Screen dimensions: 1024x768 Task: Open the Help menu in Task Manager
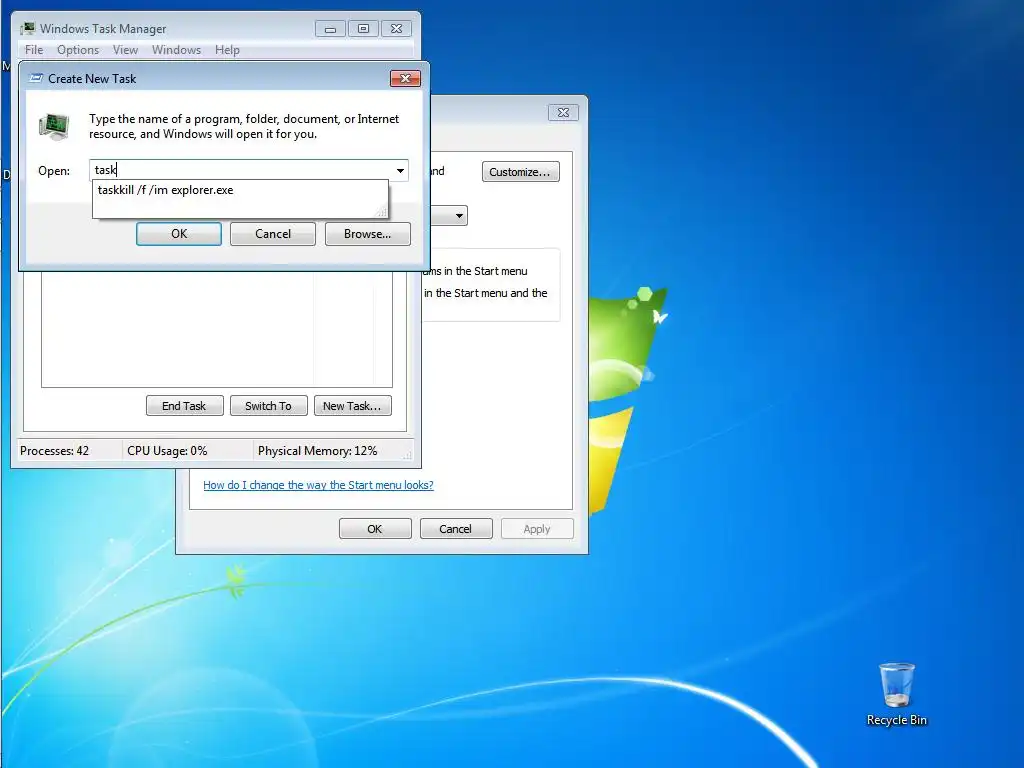coord(227,50)
